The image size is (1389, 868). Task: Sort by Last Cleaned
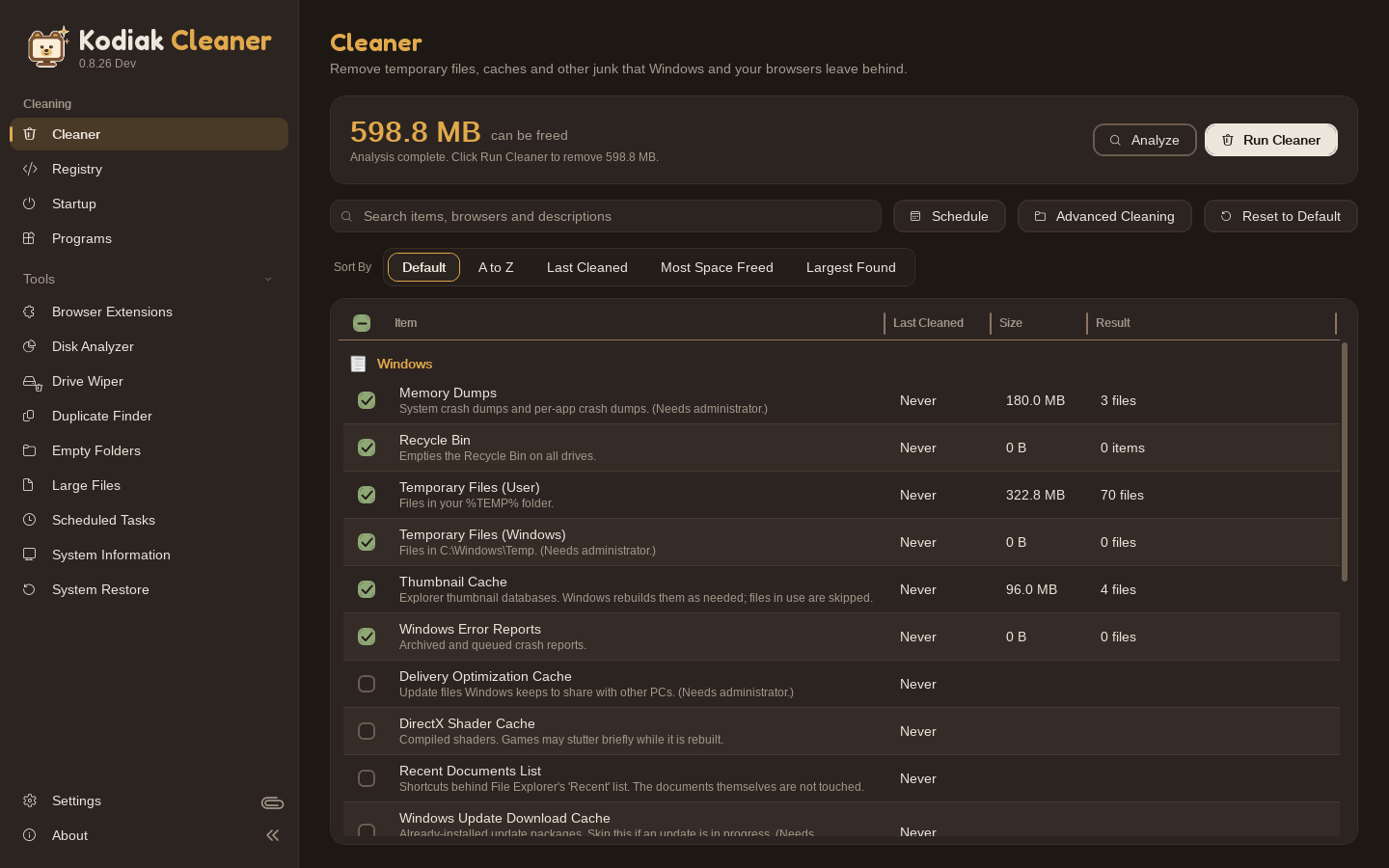[586, 267]
